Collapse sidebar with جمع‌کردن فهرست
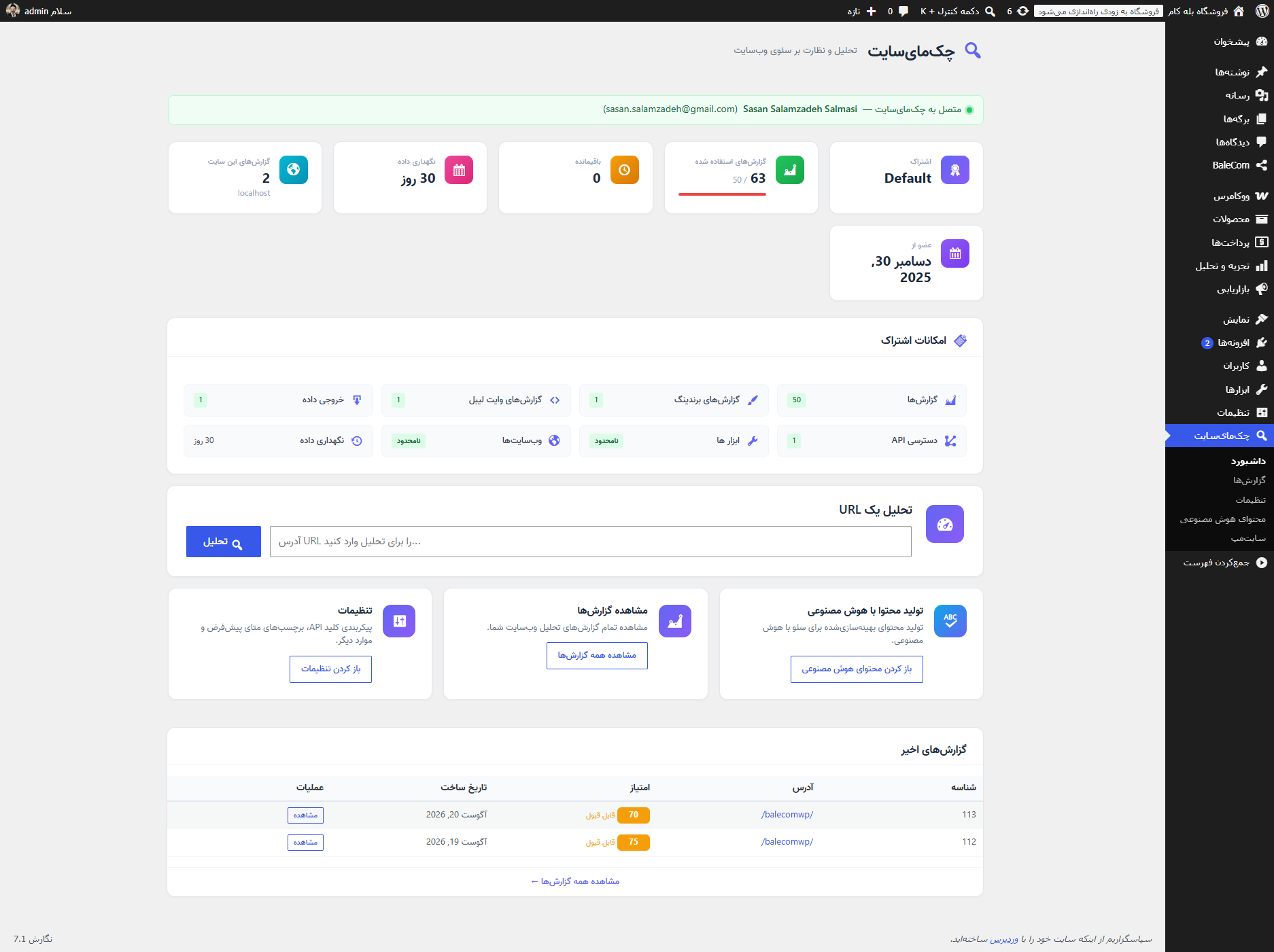 pos(1220,563)
